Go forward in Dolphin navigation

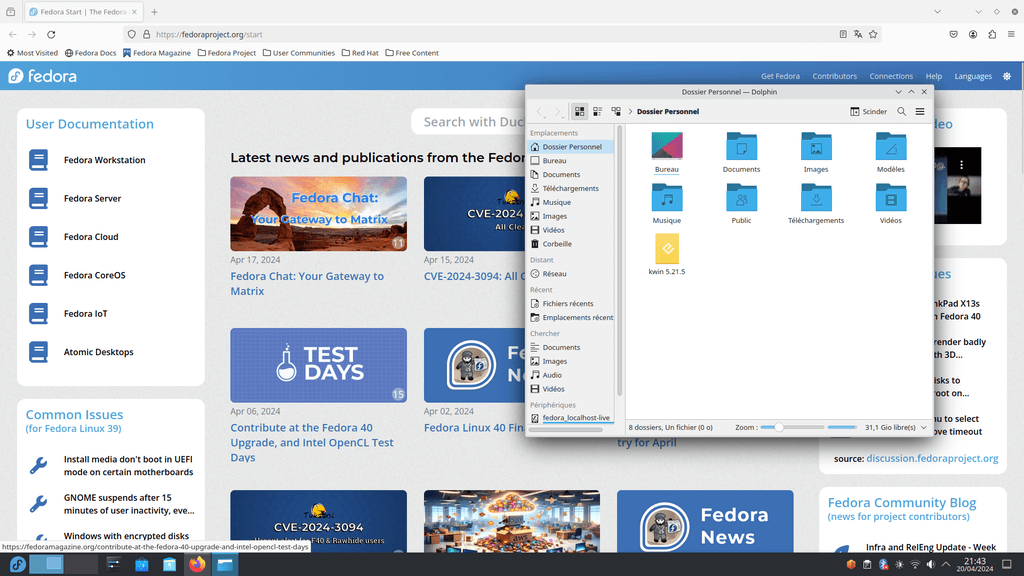point(557,112)
